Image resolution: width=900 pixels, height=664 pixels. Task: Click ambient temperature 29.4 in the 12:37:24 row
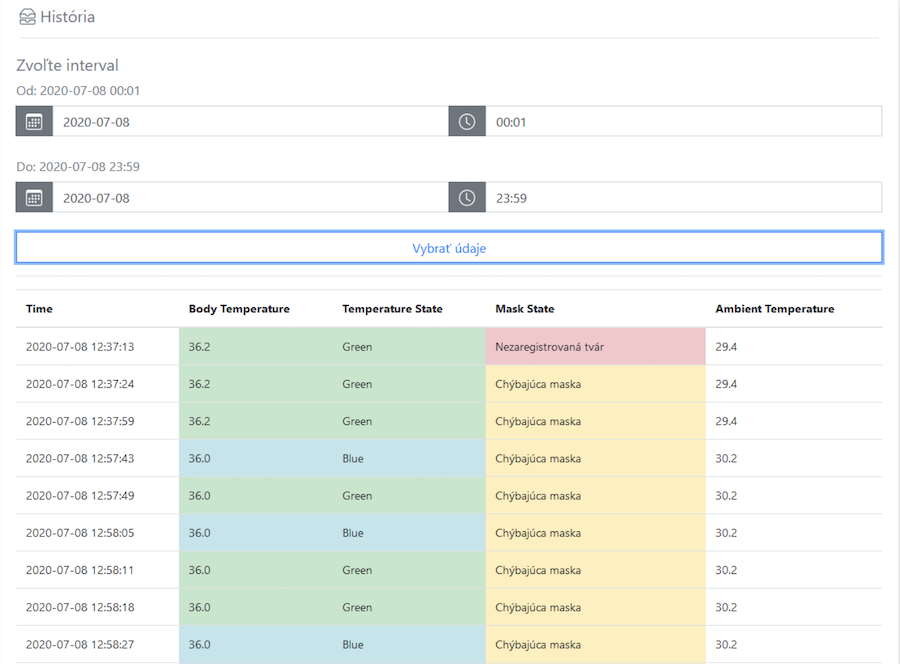[x=726, y=384]
